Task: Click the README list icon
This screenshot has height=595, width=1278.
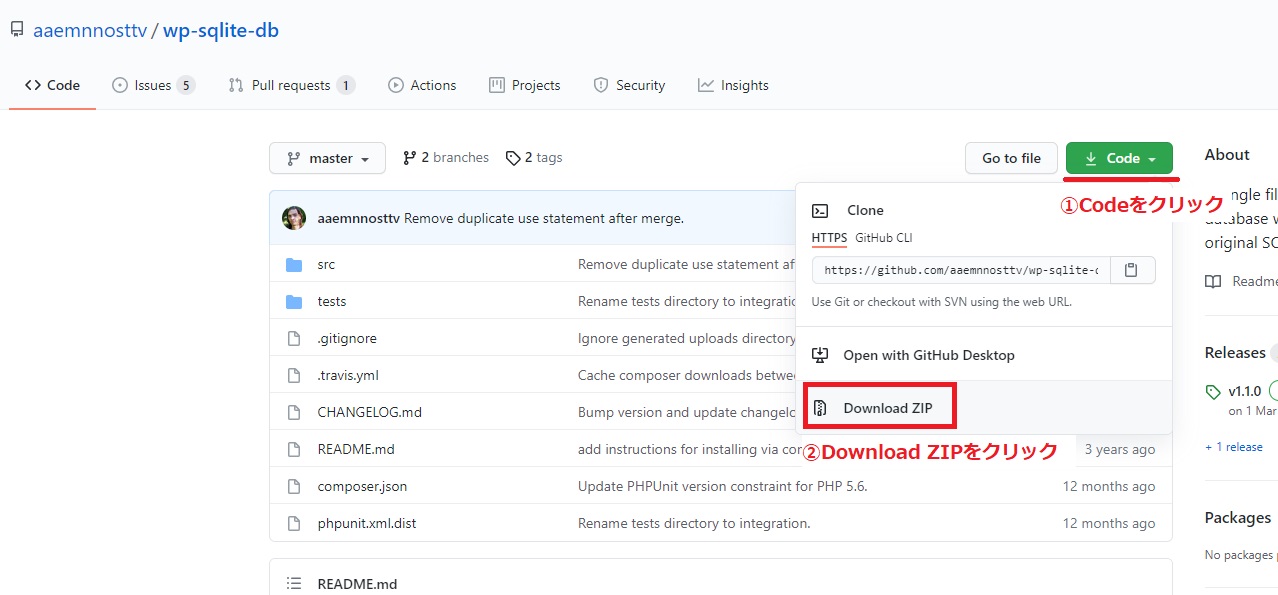Action: (294, 584)
